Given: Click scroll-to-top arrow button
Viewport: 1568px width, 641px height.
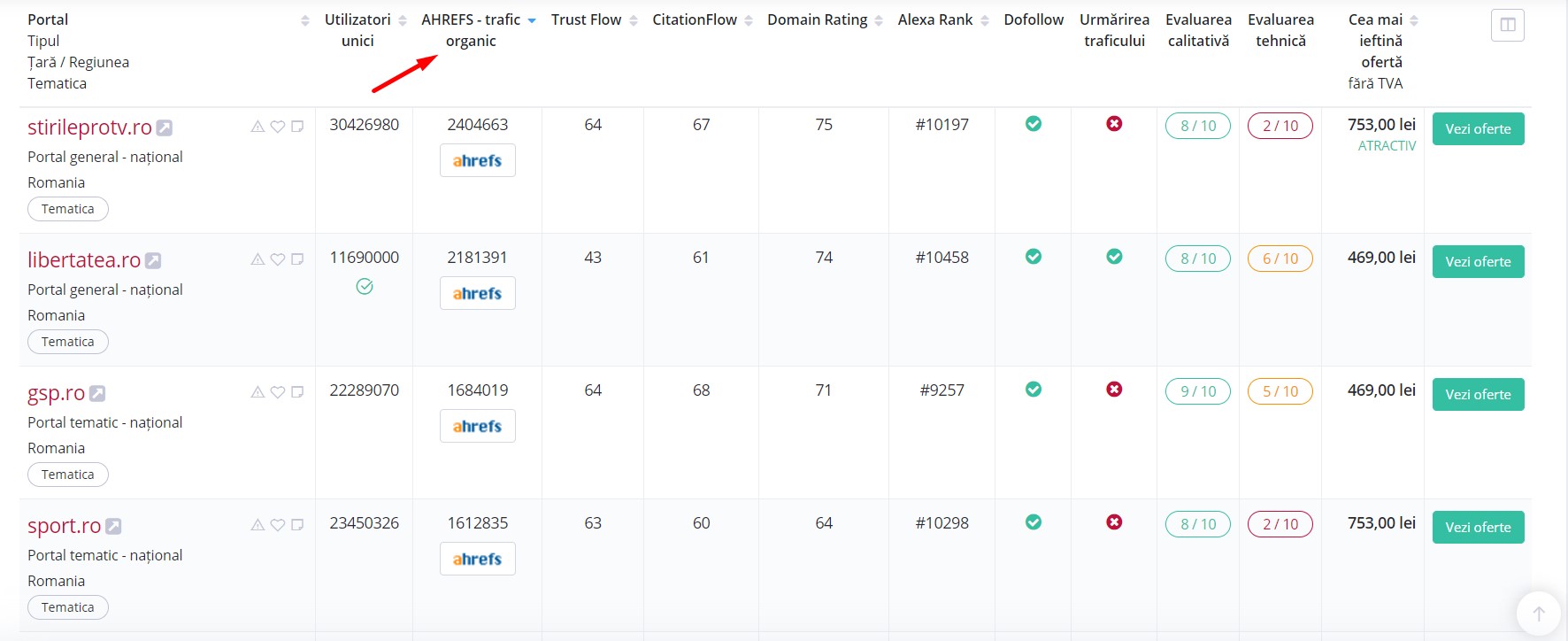Looking at the screenshot, I should pyautogui.click(x=1539, y=614).
